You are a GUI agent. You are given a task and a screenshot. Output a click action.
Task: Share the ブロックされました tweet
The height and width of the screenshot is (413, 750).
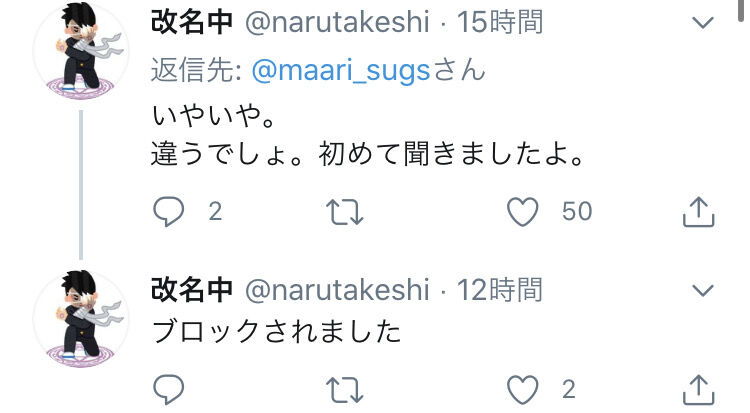697,389
